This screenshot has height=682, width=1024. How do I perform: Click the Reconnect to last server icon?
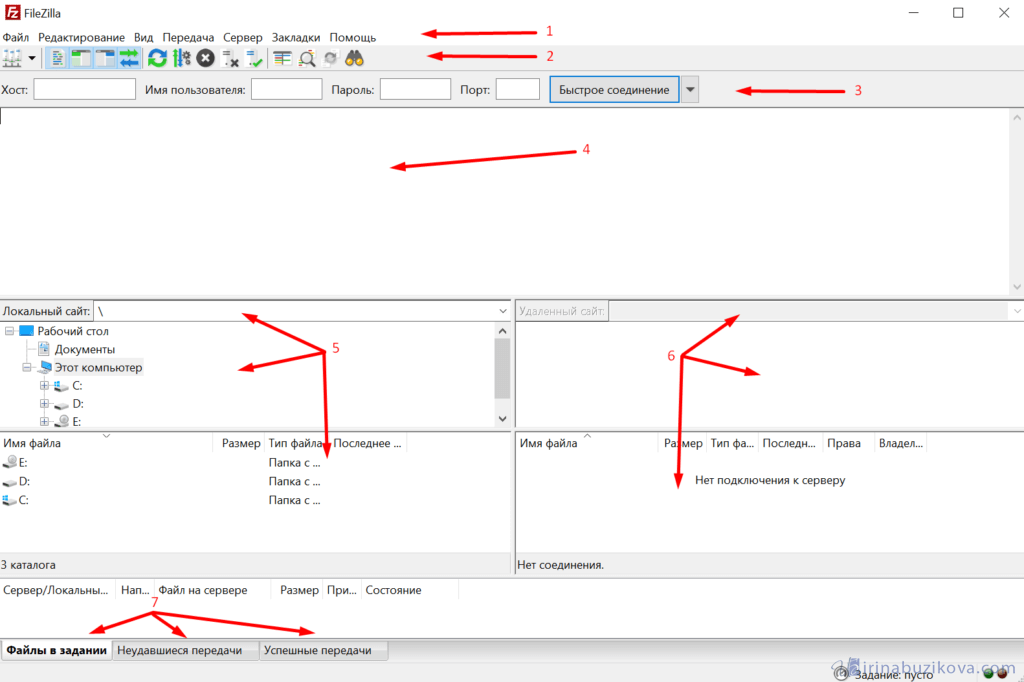click(254, 58)
